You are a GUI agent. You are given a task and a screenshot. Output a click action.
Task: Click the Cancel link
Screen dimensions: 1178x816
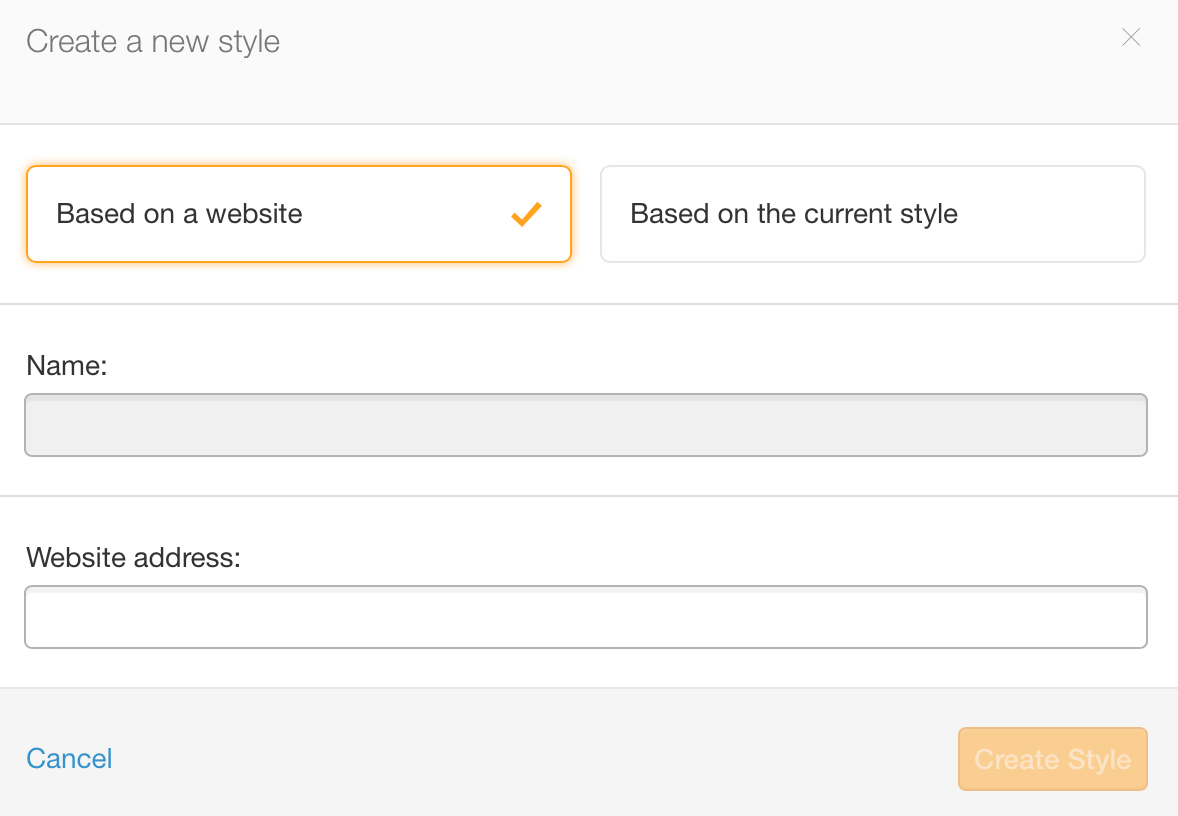[x=68, y=759]
